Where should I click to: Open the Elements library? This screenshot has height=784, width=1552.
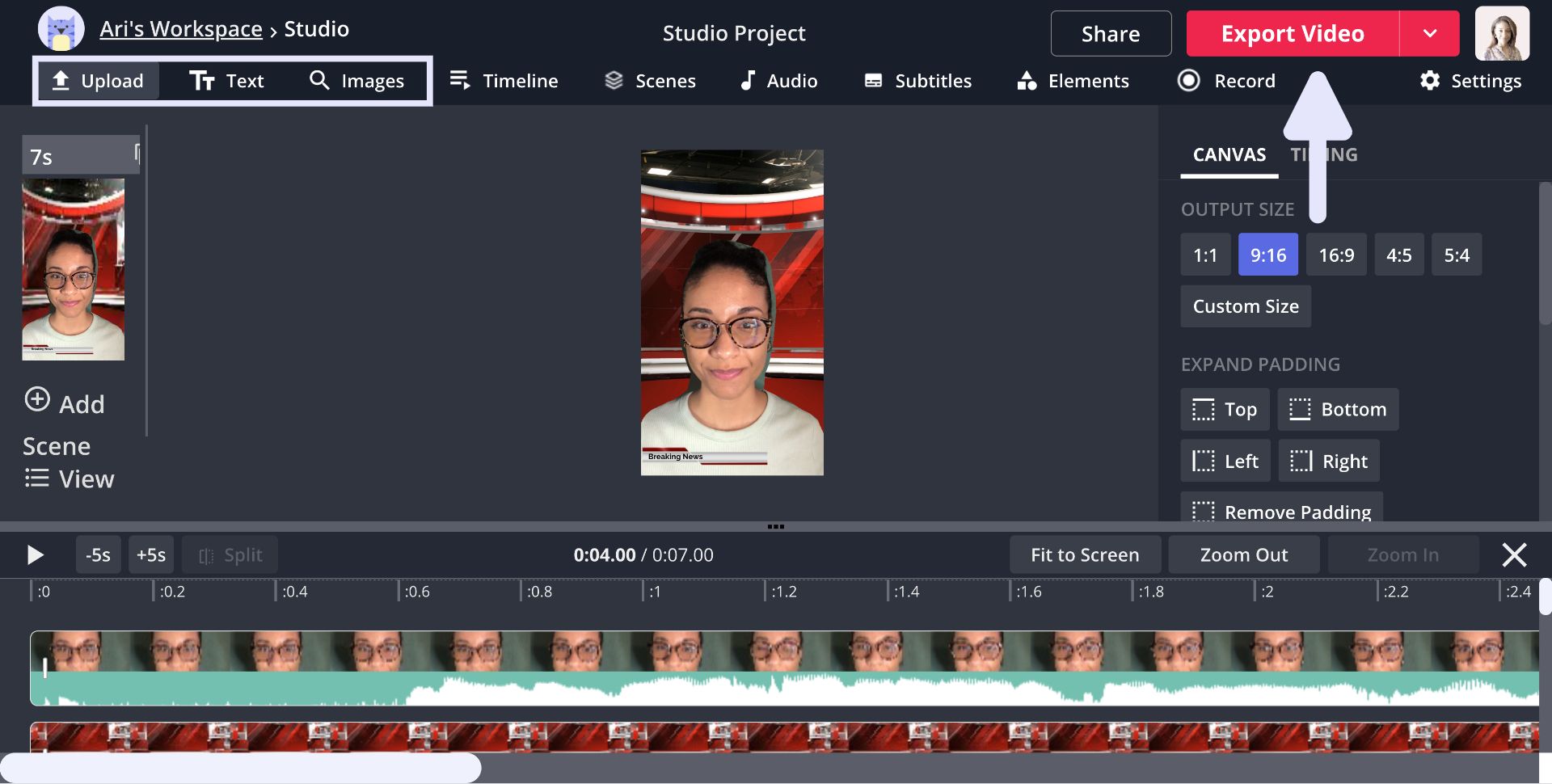click(x=1073, y=81)
